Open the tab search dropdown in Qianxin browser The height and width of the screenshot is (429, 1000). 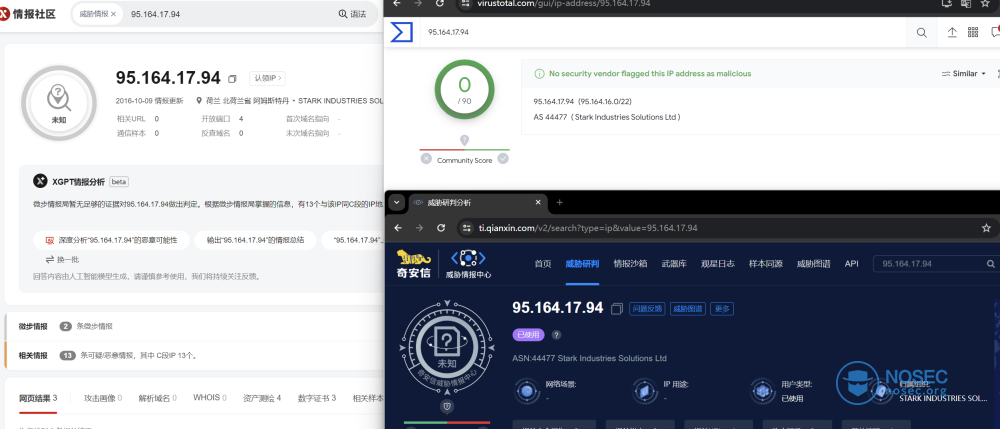click(x=396, y=203)
